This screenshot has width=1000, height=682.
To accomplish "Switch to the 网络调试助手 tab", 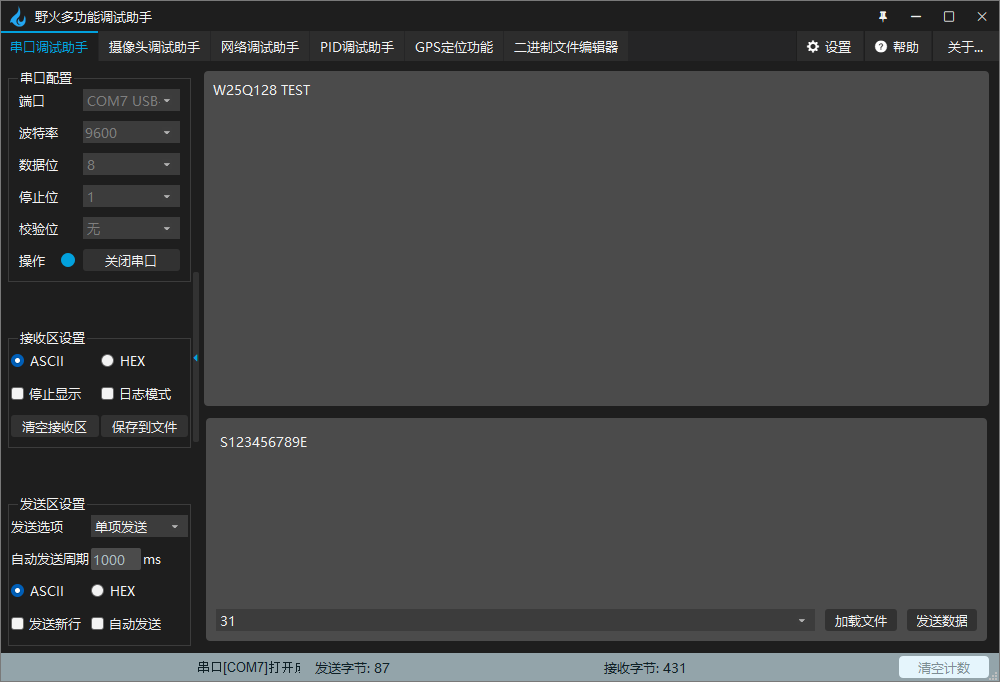I will coord(260,47).
